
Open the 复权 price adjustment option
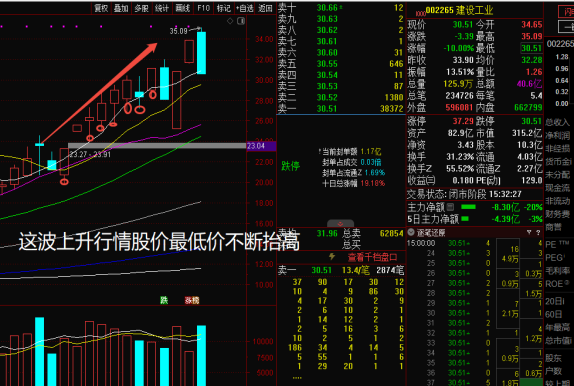[x=101, y=8]
